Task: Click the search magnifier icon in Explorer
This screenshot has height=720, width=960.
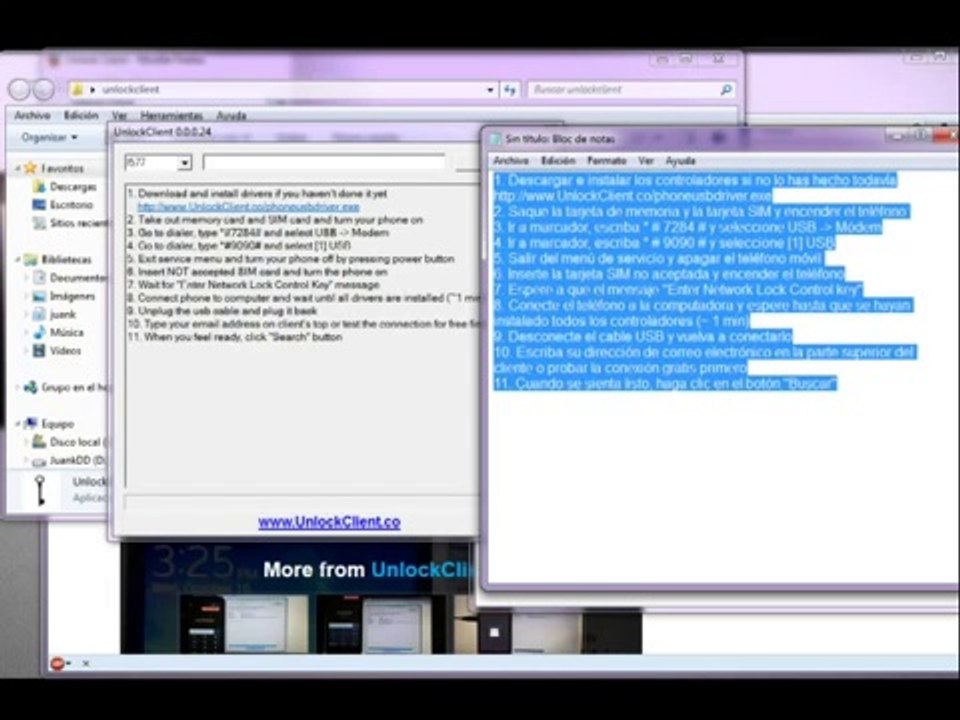Action: click(726, 90)
